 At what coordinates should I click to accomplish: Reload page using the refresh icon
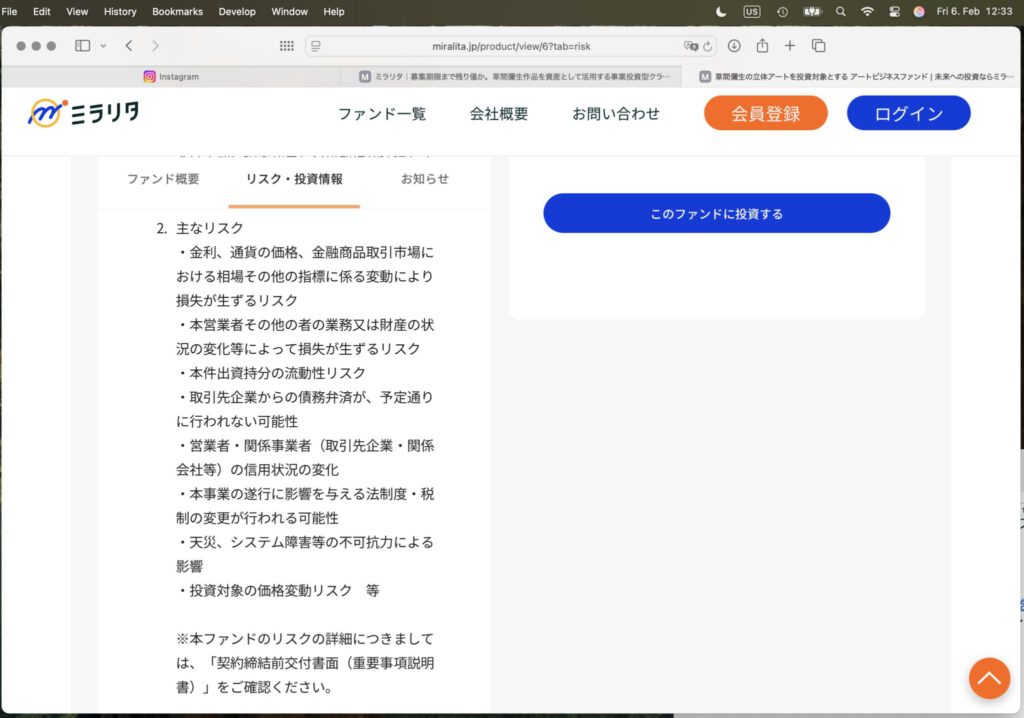point(708,46)
